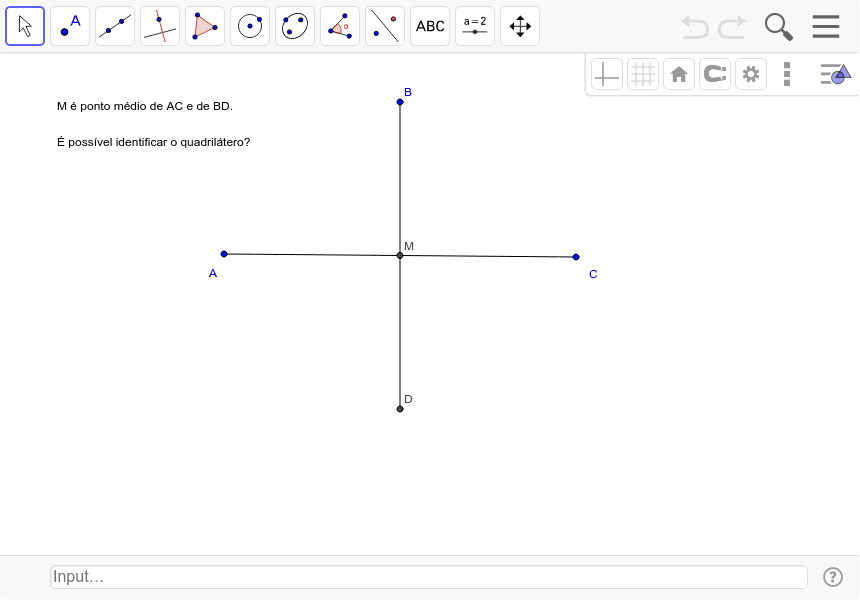Open the input help question mark

833,577
